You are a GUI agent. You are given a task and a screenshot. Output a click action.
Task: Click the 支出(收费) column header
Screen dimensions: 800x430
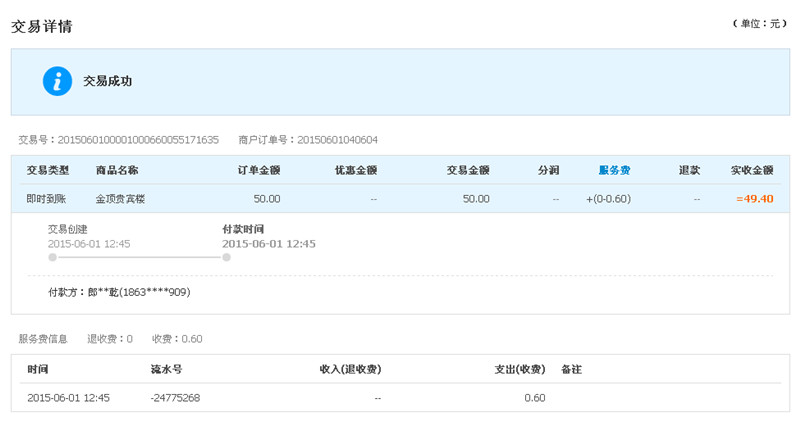pyautogui.click(x=519, y=369)
